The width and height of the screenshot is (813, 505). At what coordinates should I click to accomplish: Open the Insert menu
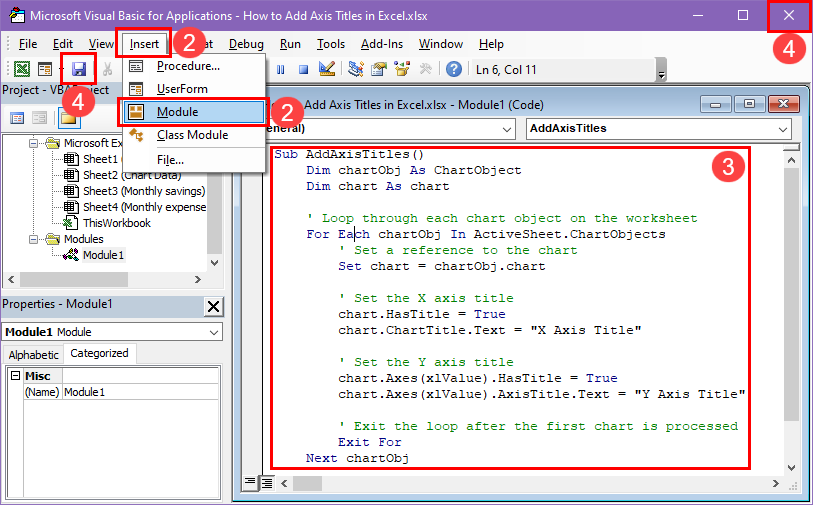tap(144, 44)
